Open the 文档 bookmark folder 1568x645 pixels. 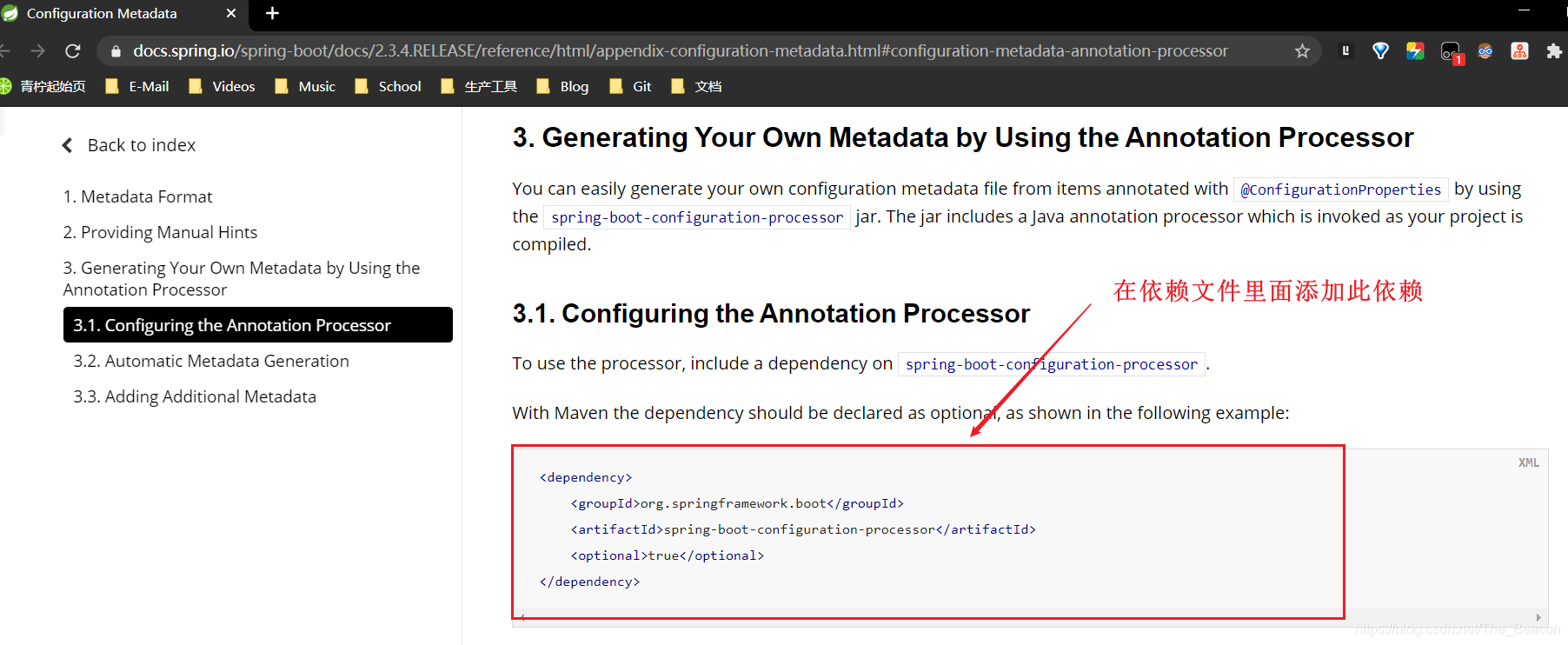coord(696,86)
